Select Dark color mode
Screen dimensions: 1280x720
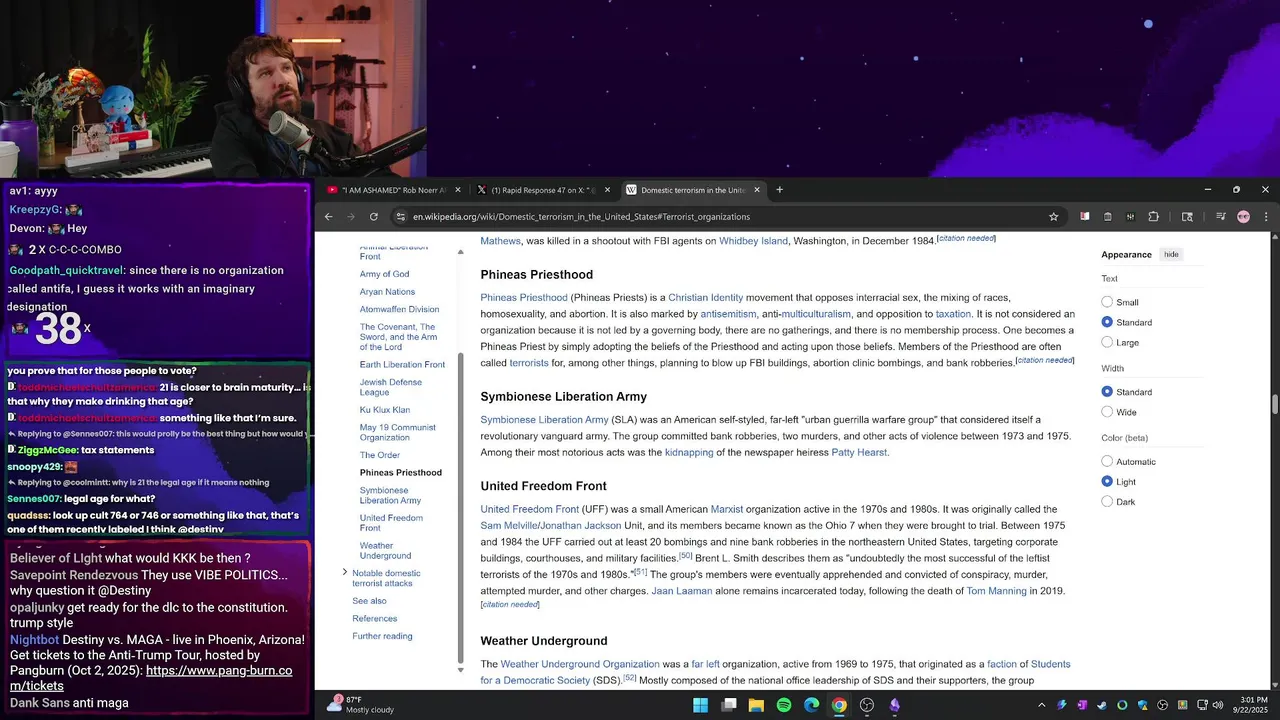tap(1107, 502)
